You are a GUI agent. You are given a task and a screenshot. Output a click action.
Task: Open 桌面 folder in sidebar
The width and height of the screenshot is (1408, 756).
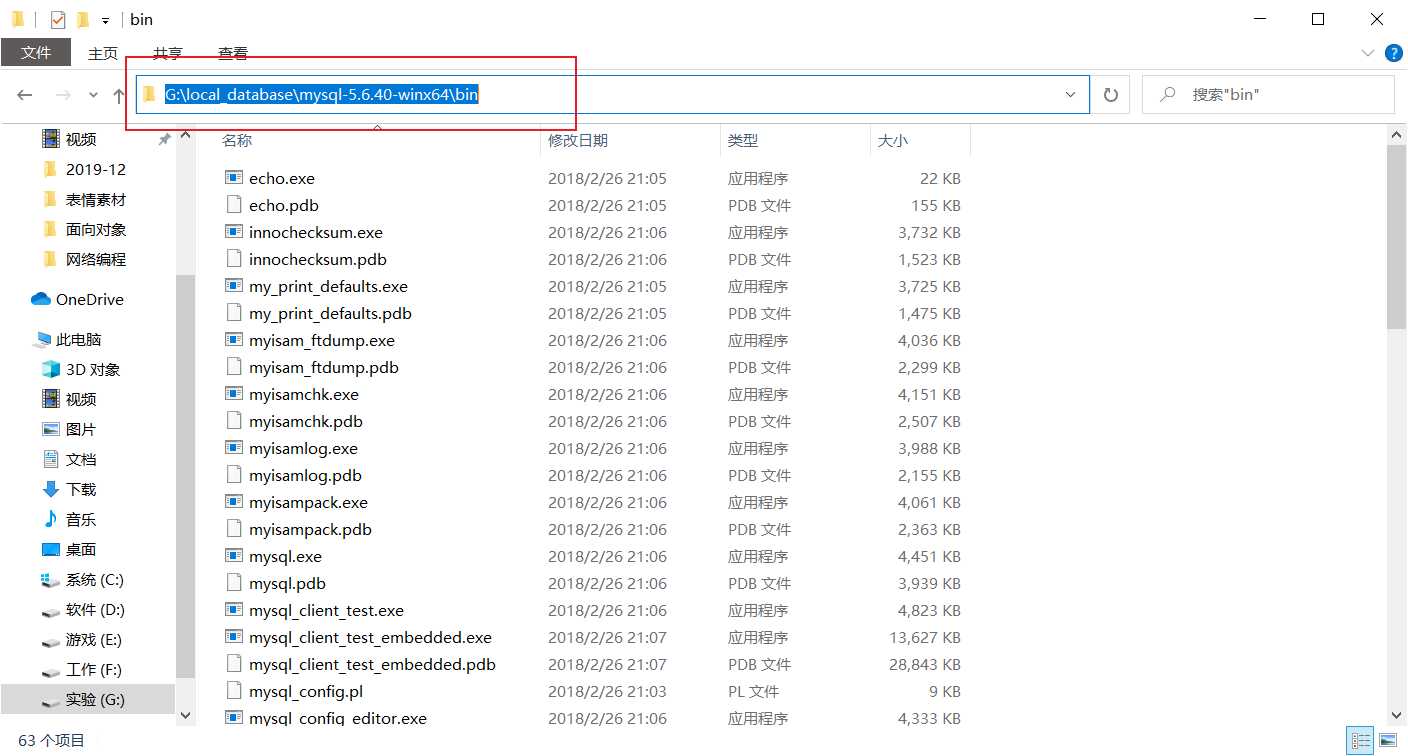(x=81, y=549)
